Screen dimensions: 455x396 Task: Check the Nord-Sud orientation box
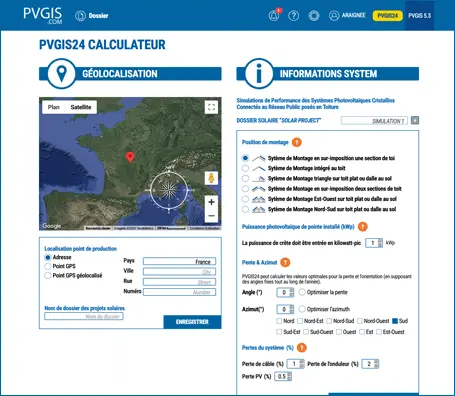(329, 321)
